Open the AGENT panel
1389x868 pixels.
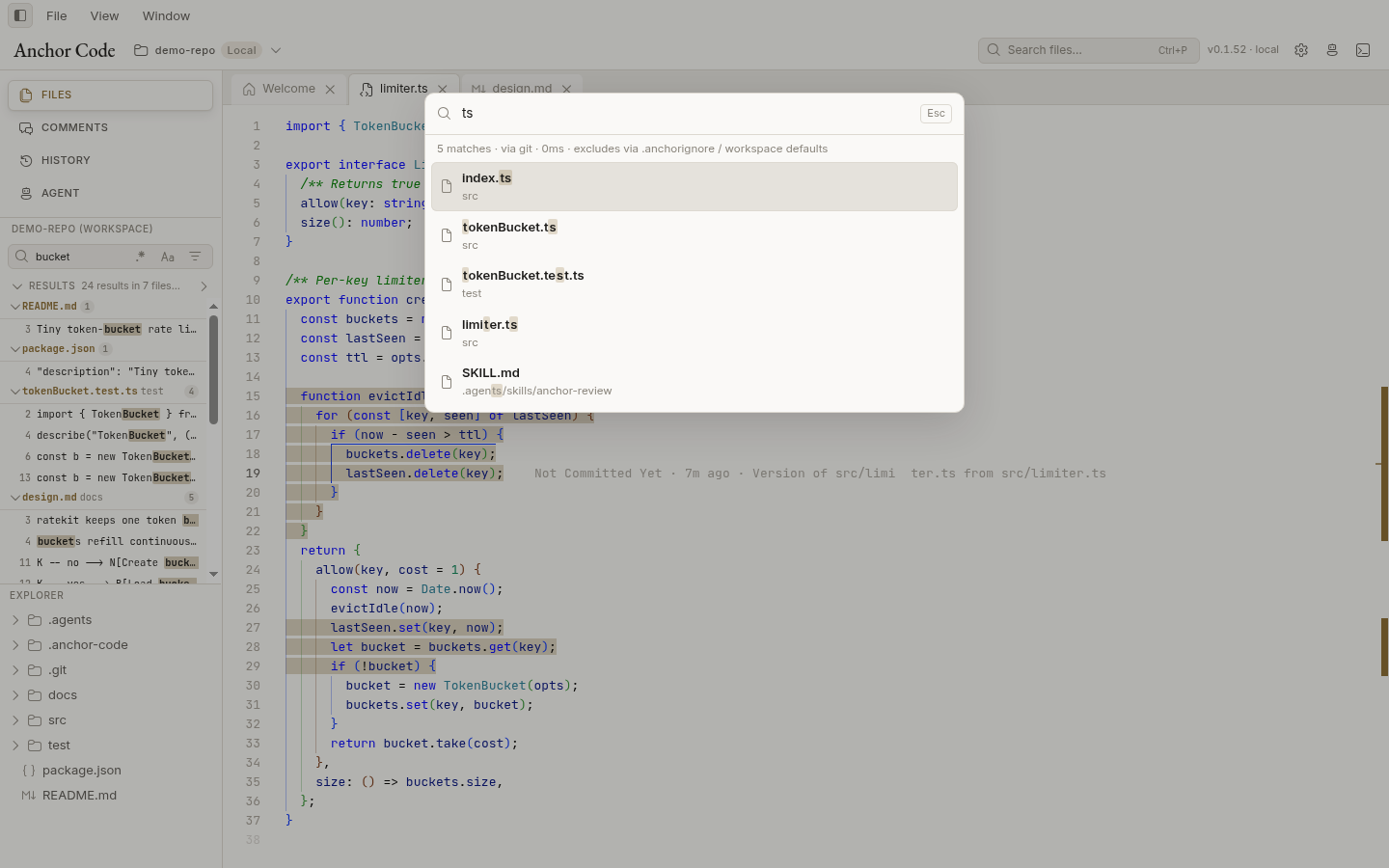coord(110,193)
